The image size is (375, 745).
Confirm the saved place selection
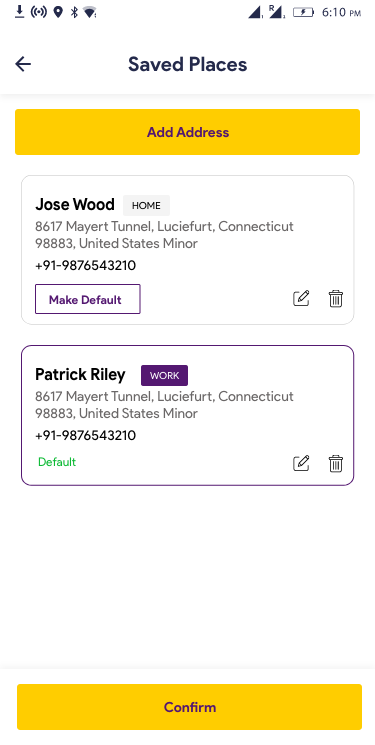189,707
